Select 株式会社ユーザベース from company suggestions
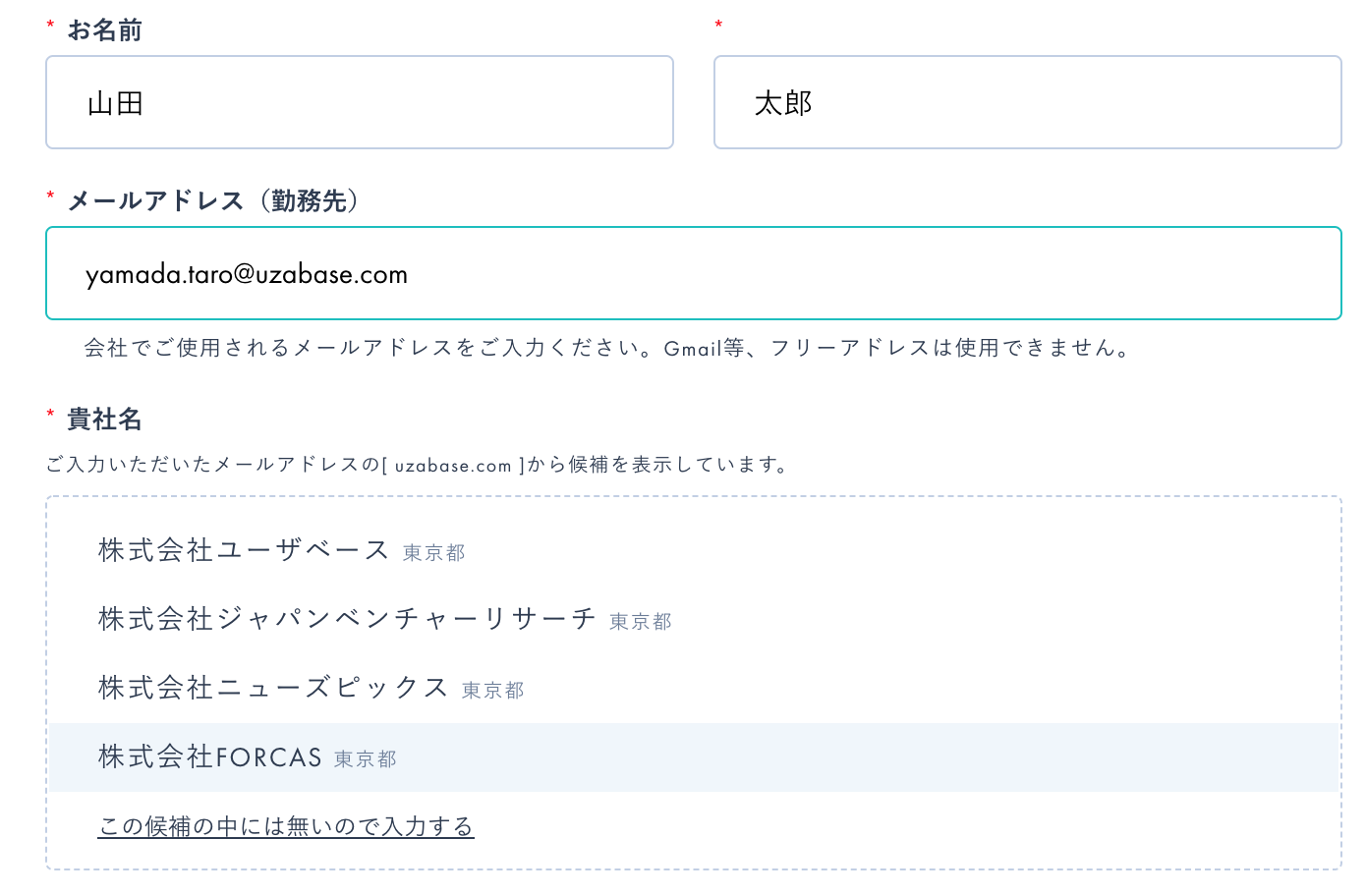The image size is (1366, 896). click(x=694, y=551)
